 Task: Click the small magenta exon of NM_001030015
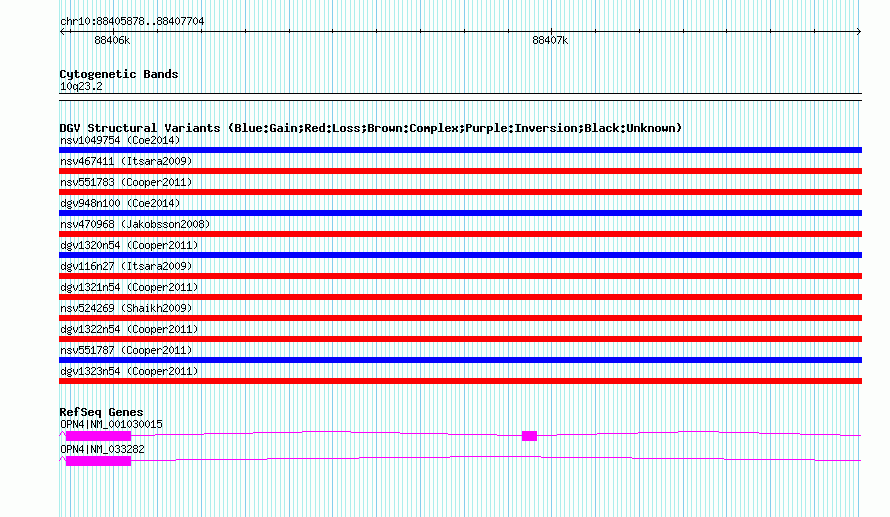(529, 436)
